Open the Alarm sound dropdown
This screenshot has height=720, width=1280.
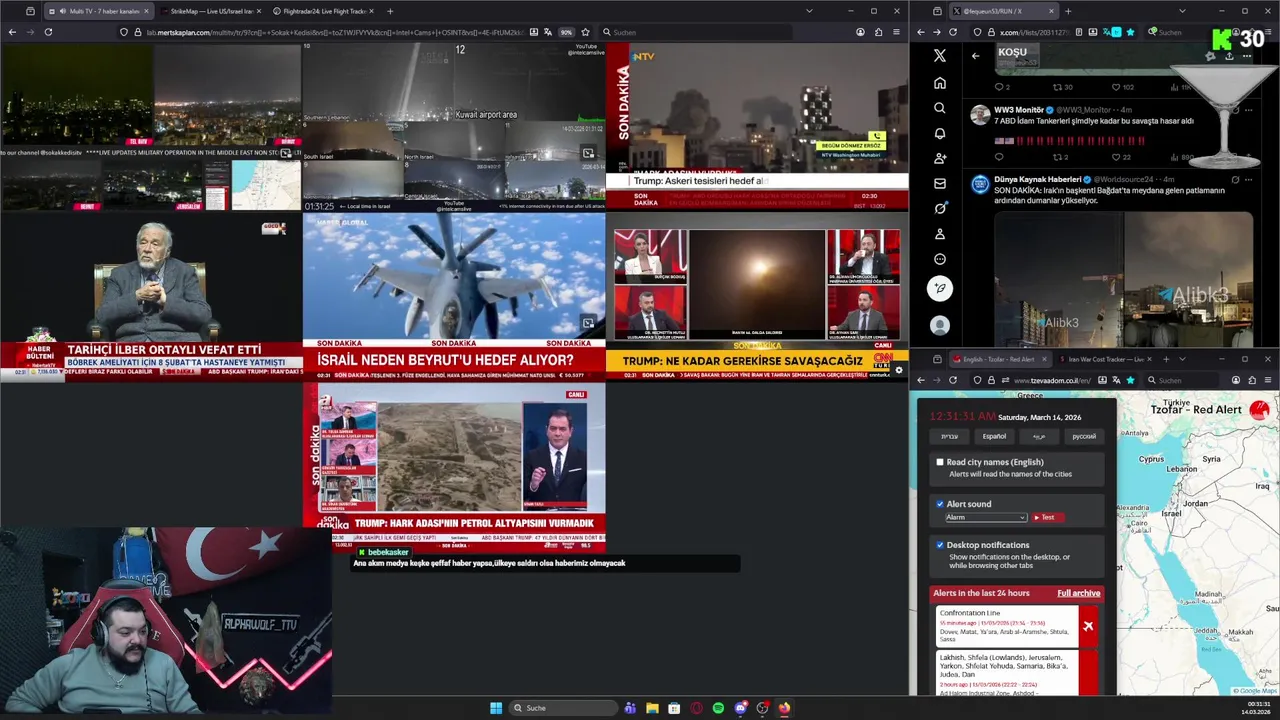point(986,517)
